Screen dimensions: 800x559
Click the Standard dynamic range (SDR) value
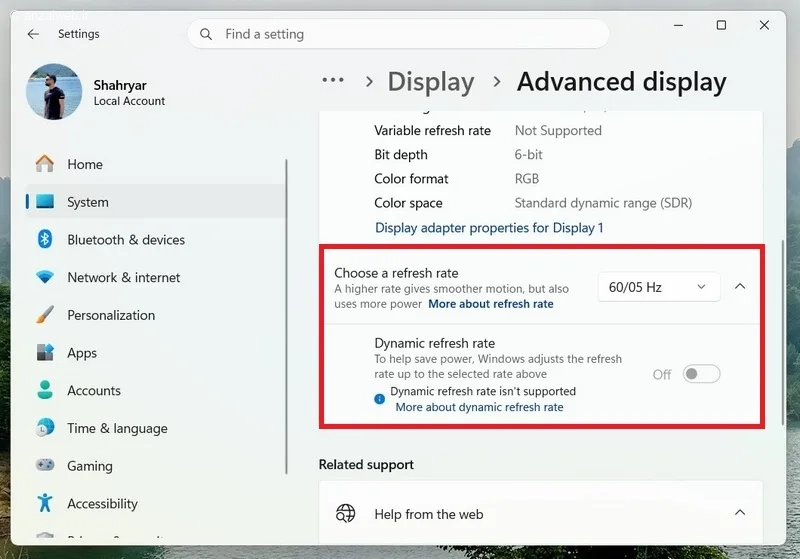click(603, 203)
